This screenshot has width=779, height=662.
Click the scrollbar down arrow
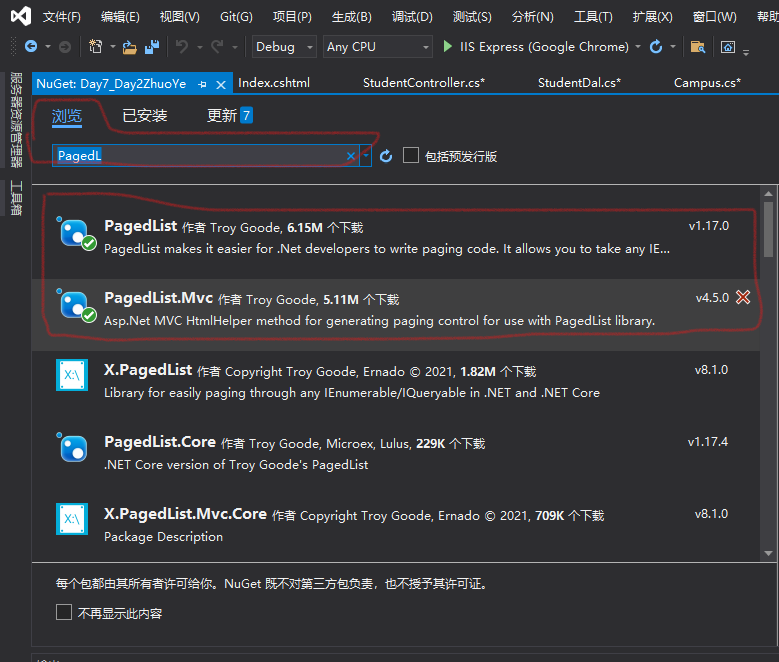[x=769, y=553]
